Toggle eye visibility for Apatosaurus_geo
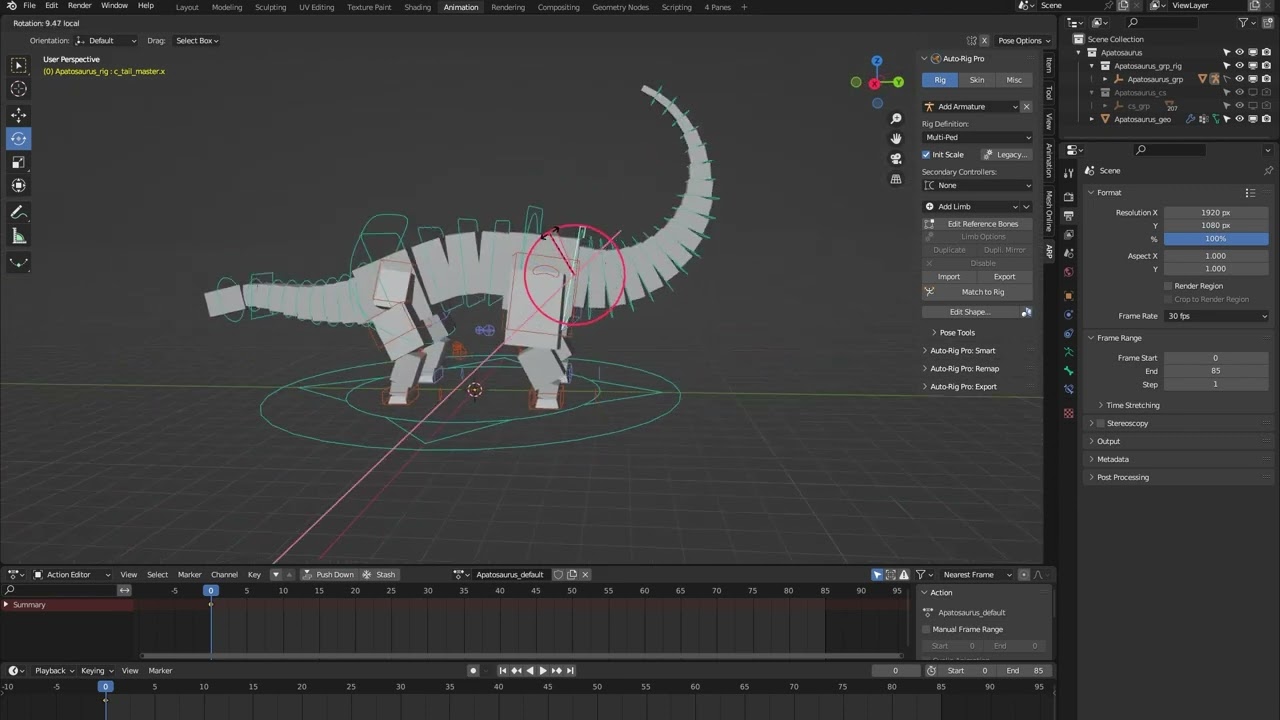 click(x=1239, y=119)
